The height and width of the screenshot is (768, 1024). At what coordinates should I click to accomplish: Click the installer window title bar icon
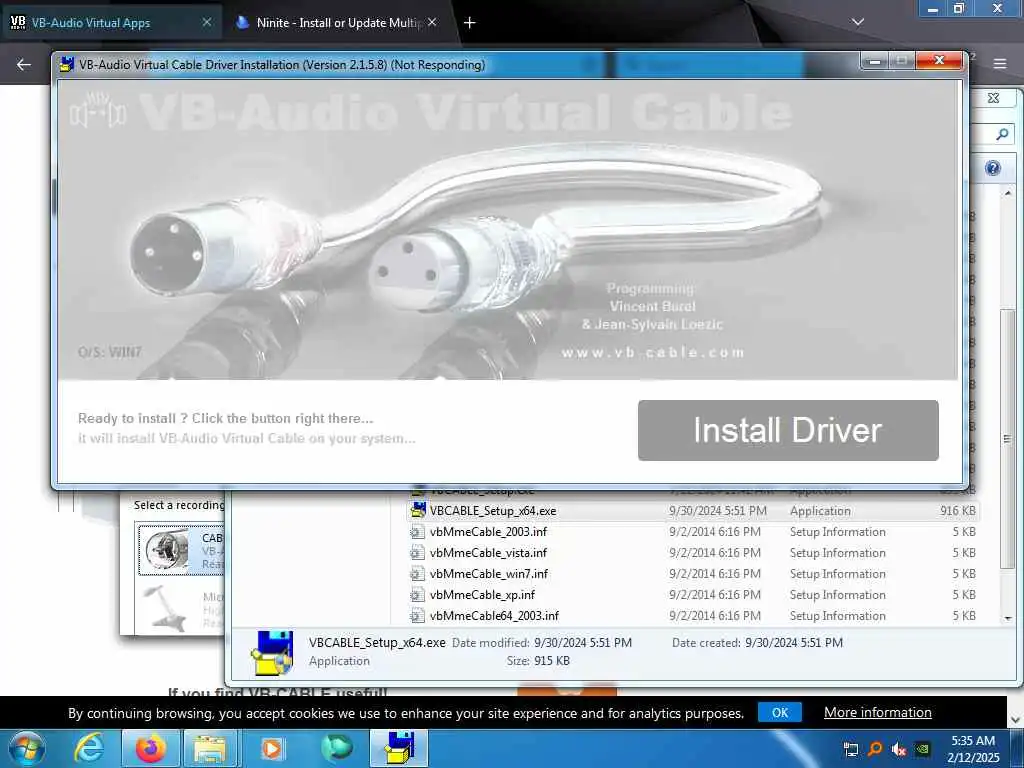pyautogui.click(x=66, y=65)
